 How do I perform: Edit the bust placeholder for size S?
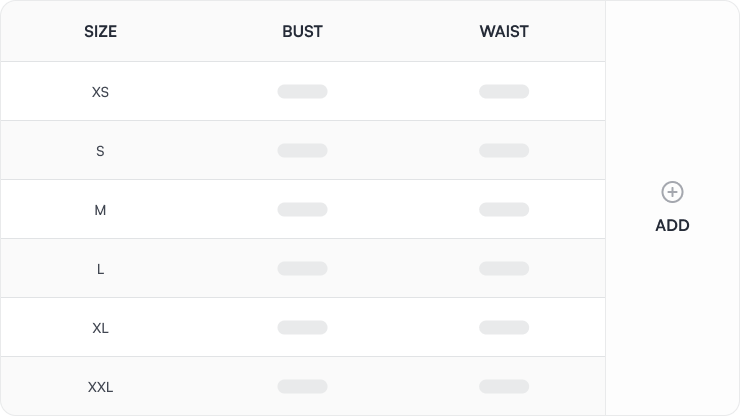(303, 151)
